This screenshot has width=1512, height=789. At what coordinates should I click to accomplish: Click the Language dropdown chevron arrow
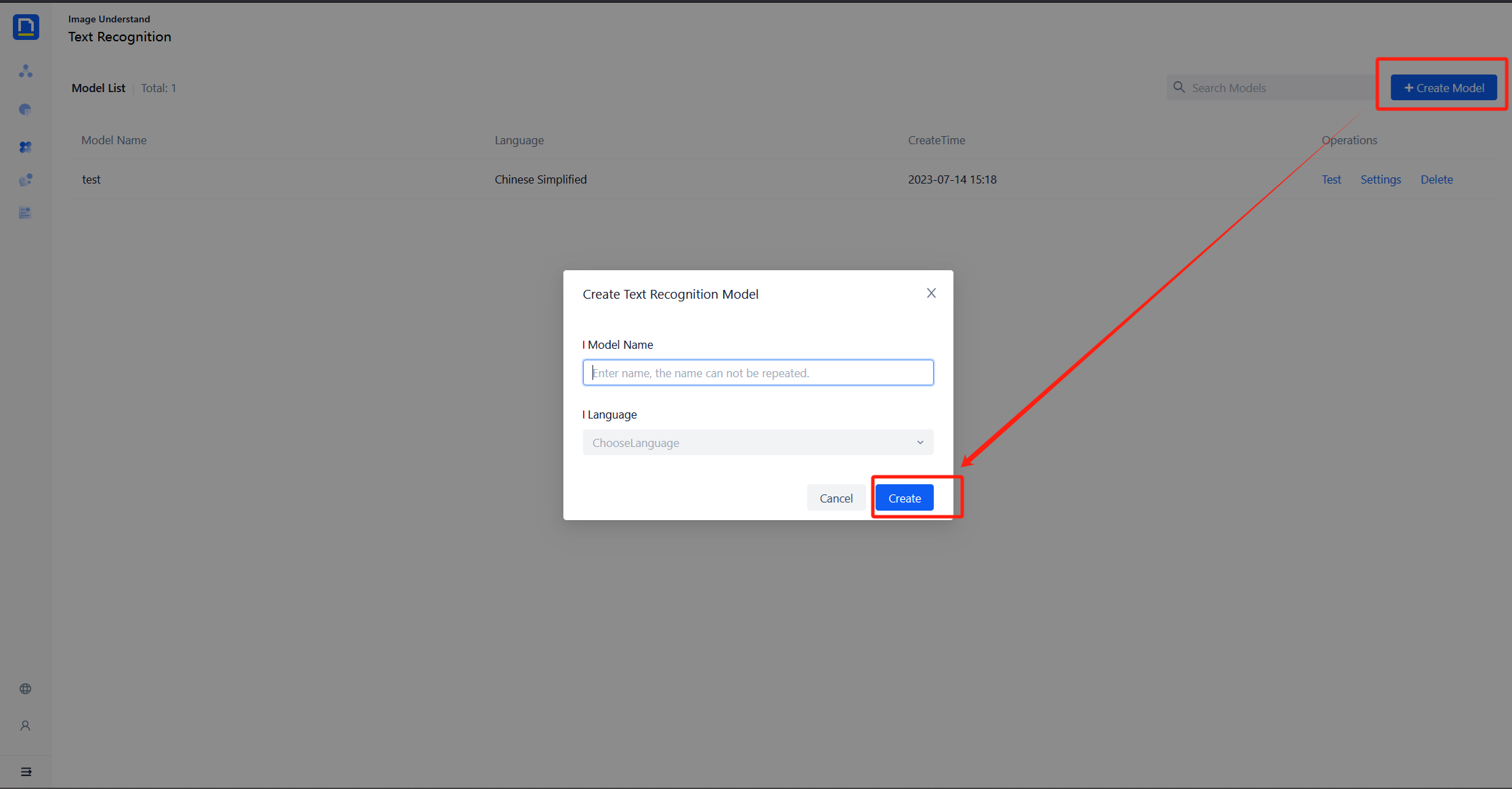click(x=920, y=442)
